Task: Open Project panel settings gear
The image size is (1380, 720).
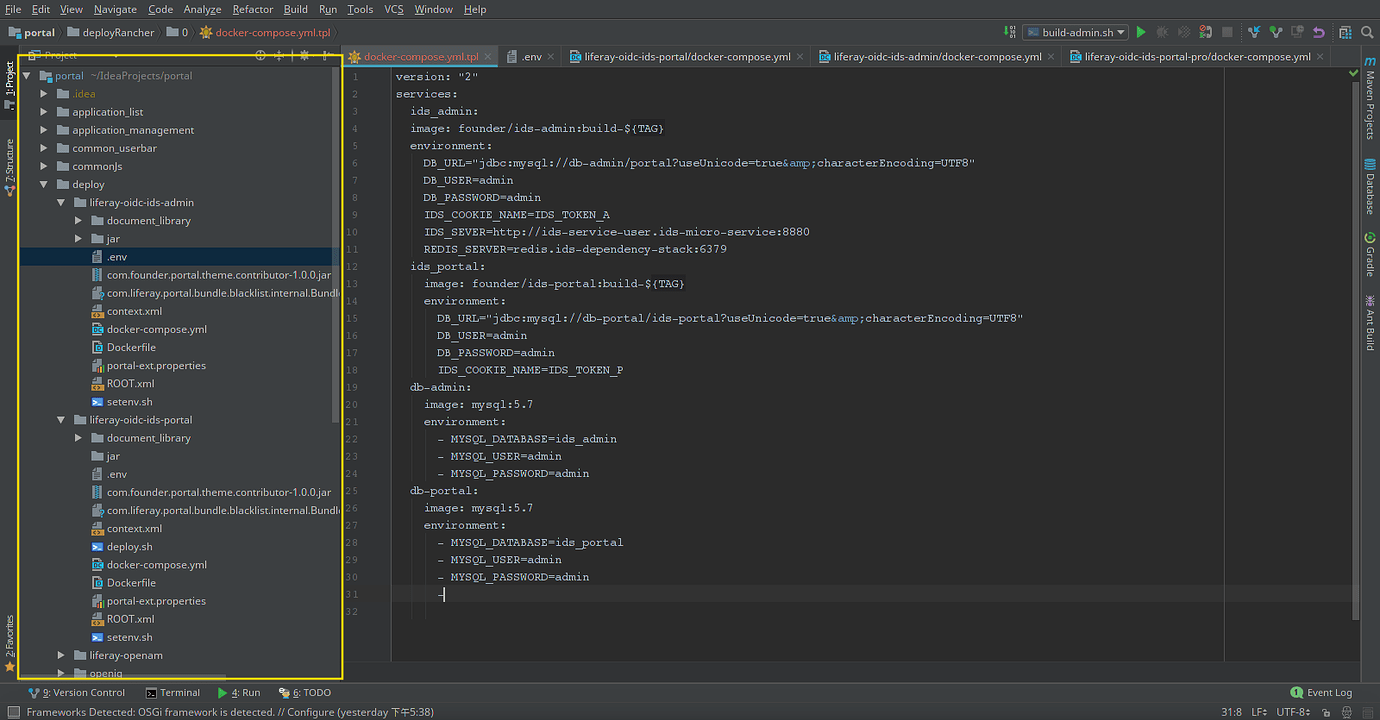Action: coord(304,56)
